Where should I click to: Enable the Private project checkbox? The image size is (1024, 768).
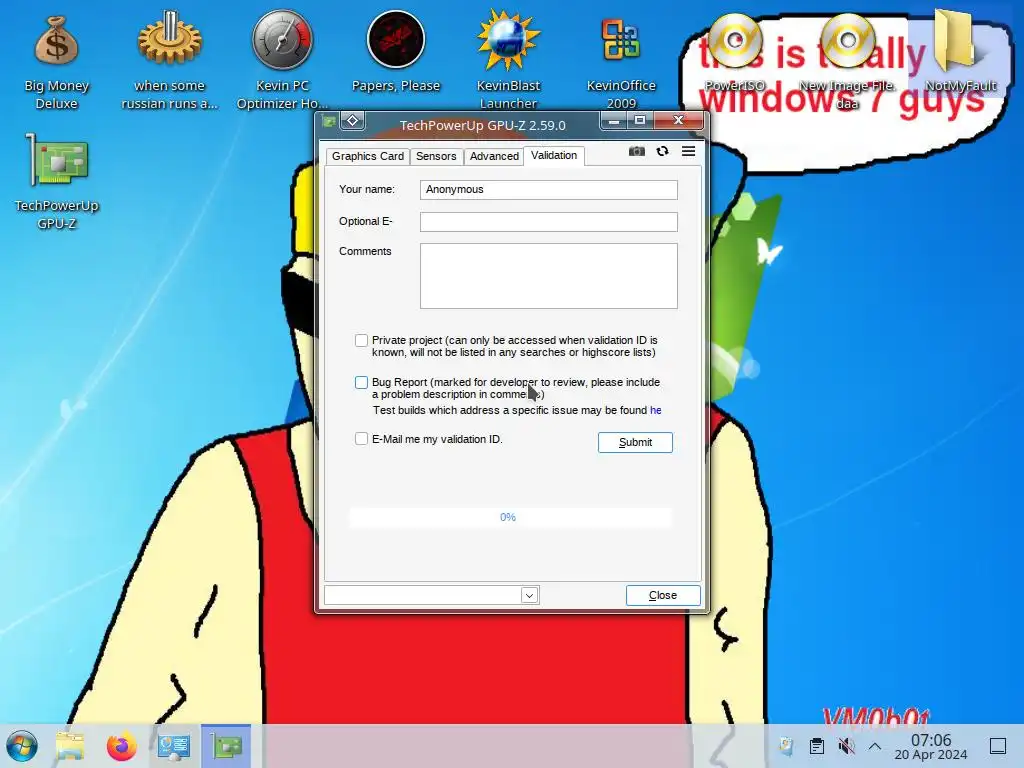coord(361,340)
